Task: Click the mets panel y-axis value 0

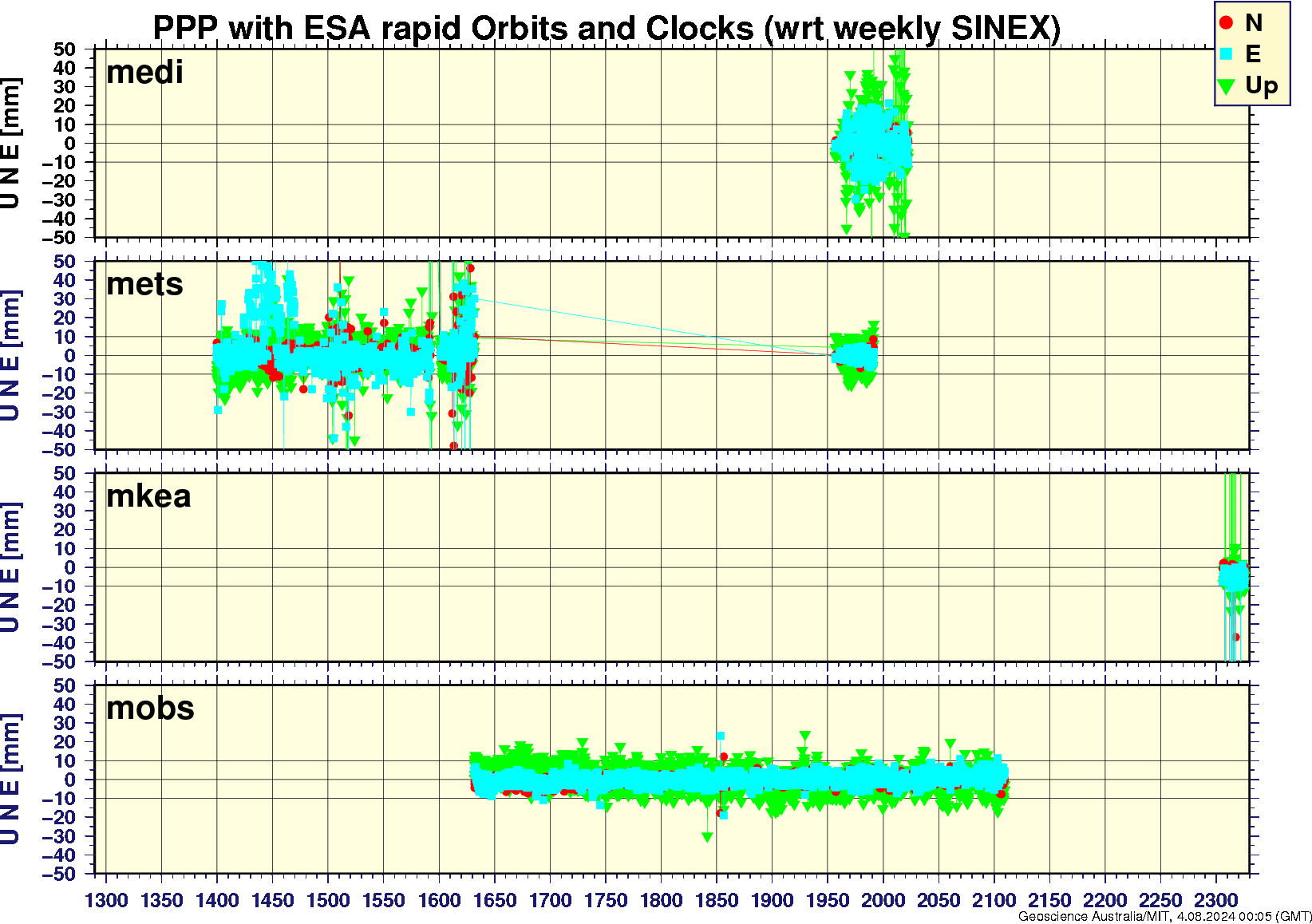Action: coord(71,356)
